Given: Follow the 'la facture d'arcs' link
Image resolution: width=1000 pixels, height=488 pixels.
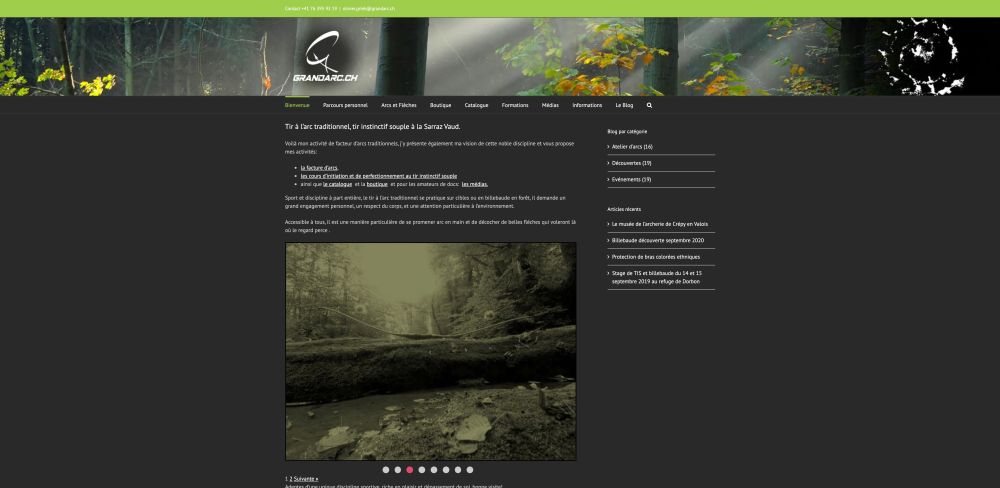Looking at the screenshot, I should point(320,168).
